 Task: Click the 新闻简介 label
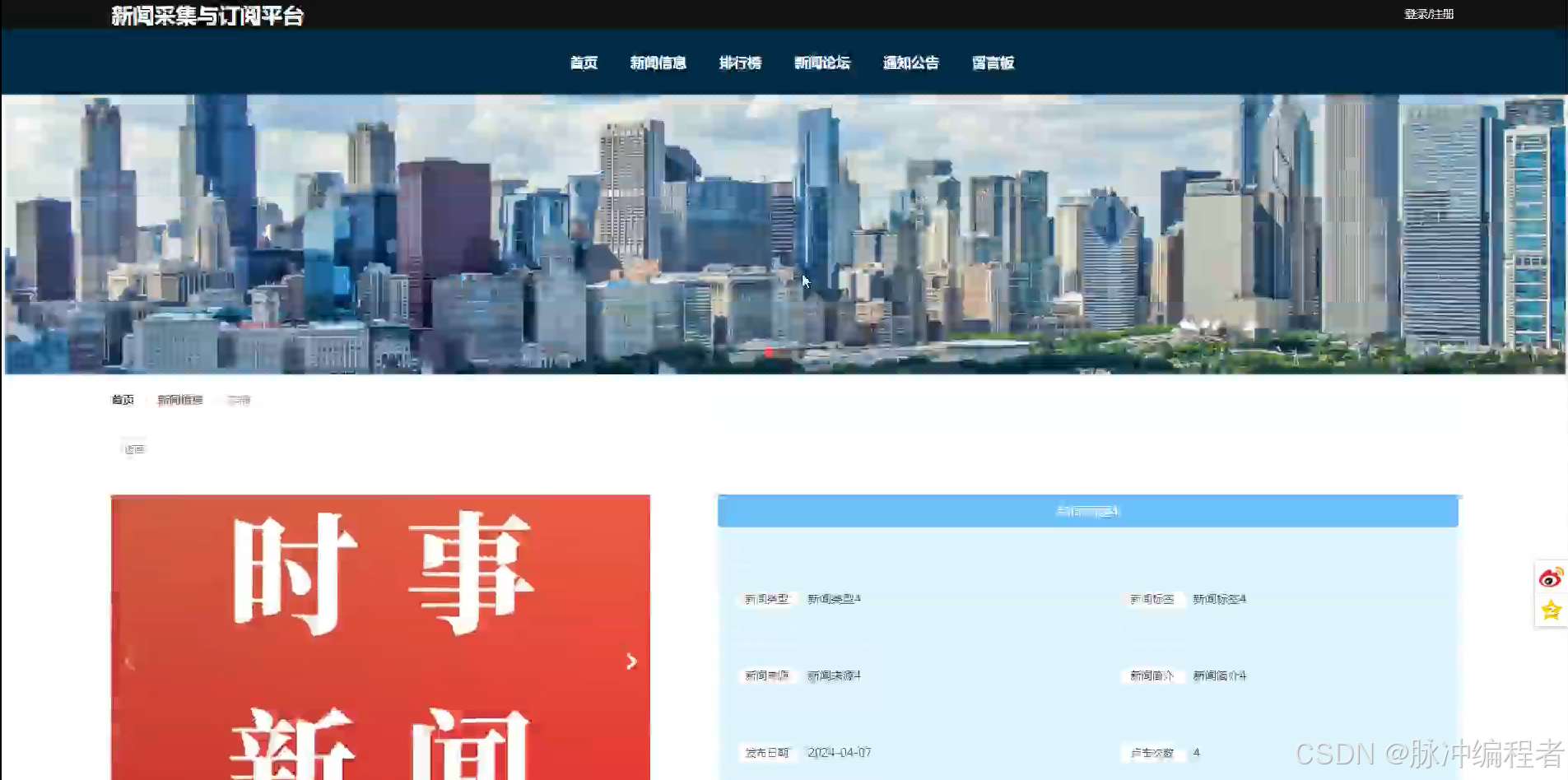coord(1152,676)
